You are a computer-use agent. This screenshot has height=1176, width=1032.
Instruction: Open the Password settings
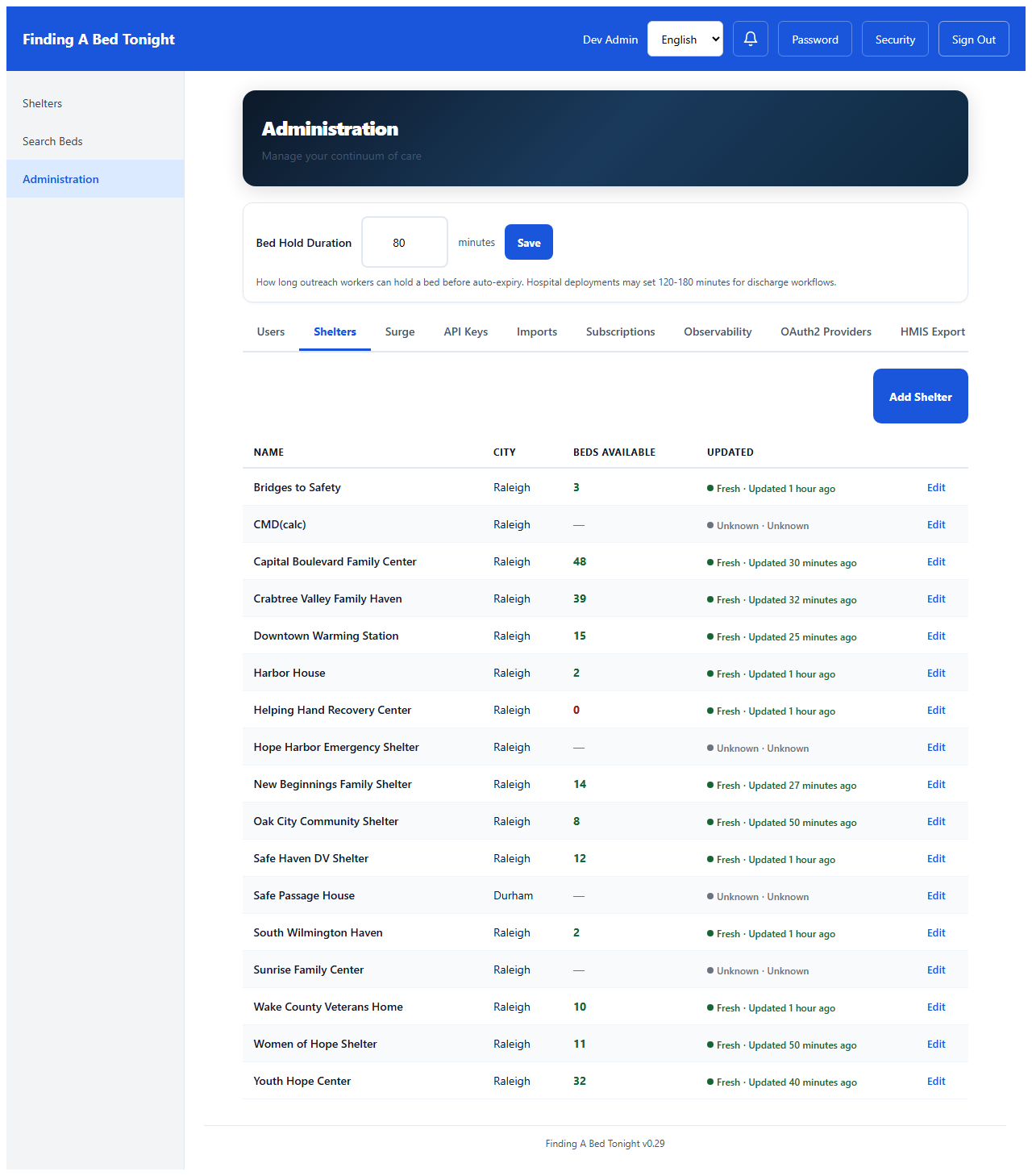[x=814, y=39]
